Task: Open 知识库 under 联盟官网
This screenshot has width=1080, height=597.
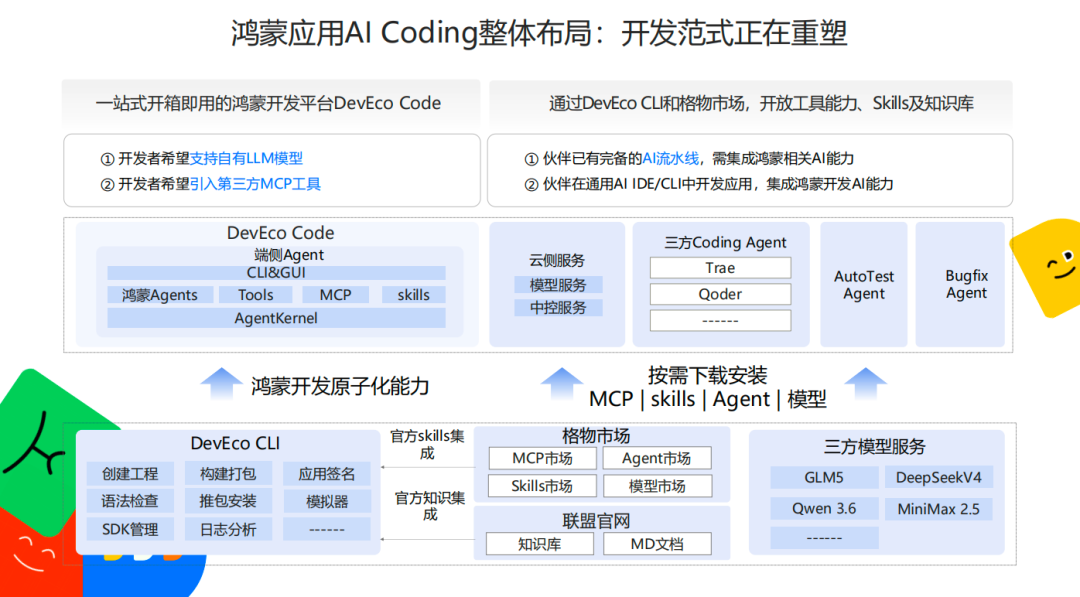Action: click(540, 544)
